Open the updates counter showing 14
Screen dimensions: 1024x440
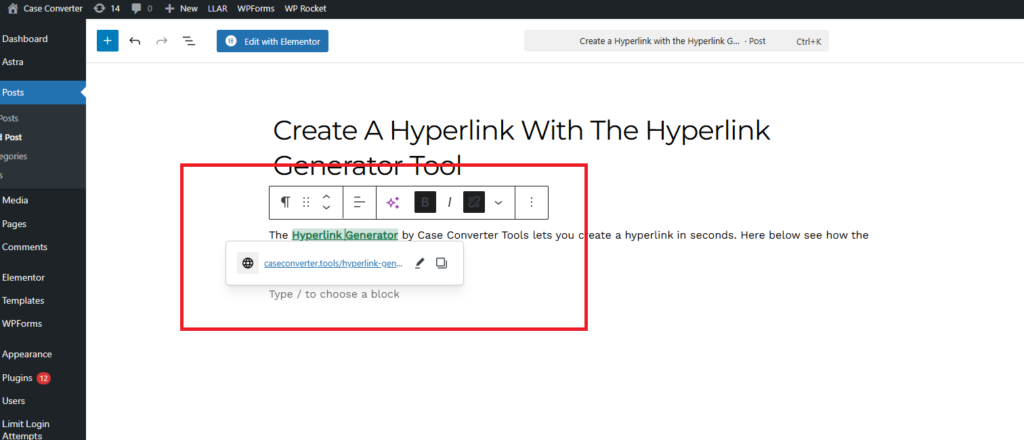click(106, 8)
